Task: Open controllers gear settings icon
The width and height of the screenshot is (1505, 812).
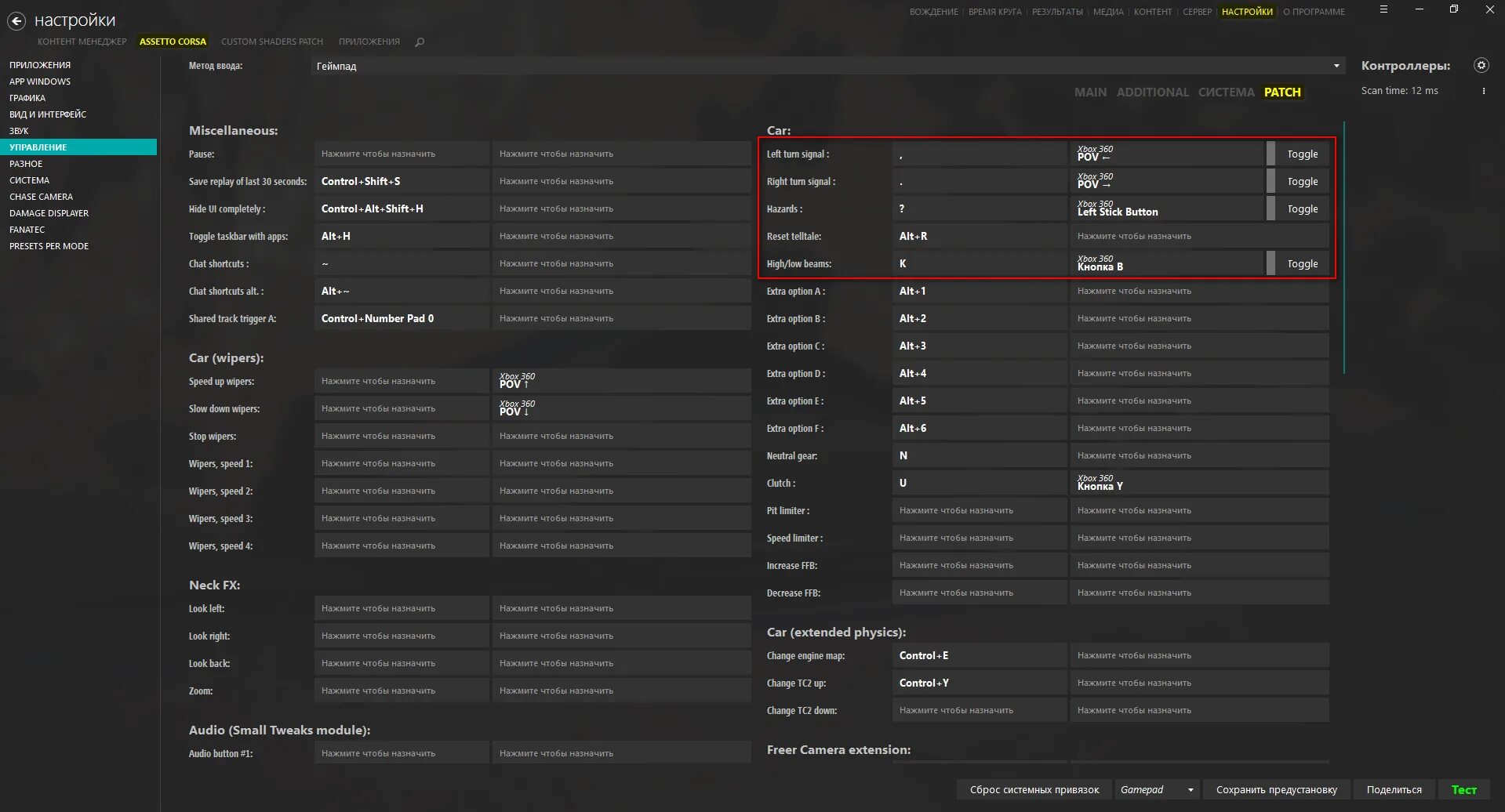Action: (x=1481, y=66)
